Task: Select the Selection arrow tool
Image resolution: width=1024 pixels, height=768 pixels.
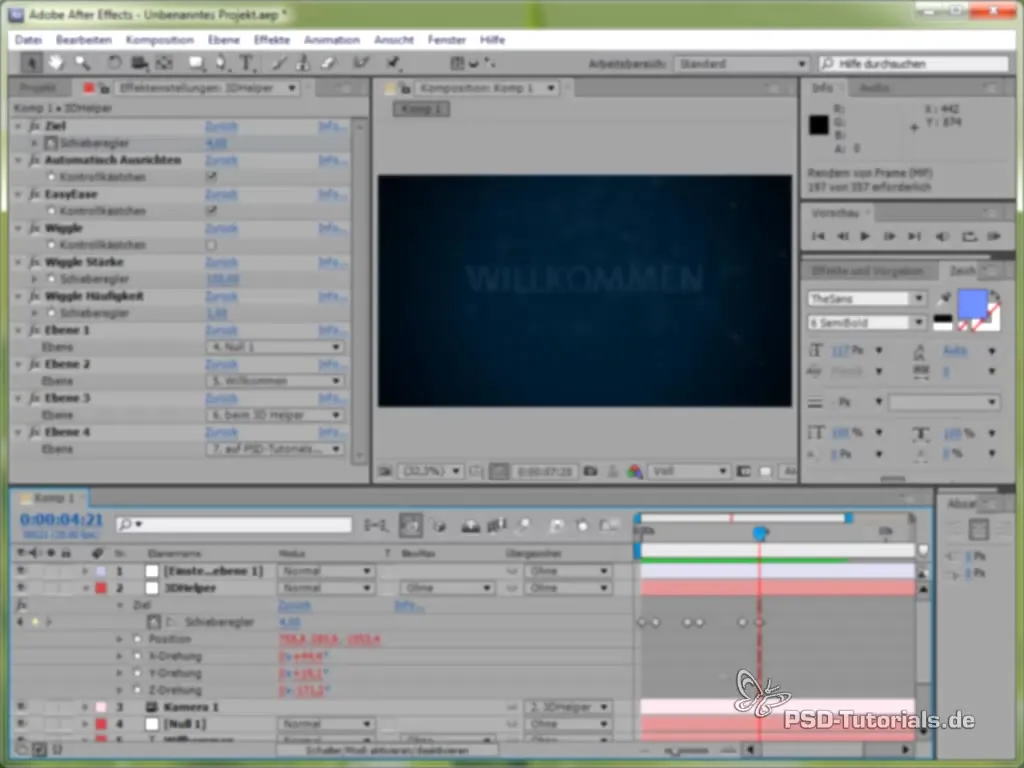Action: pyautogui.click(x=31, y=63)
